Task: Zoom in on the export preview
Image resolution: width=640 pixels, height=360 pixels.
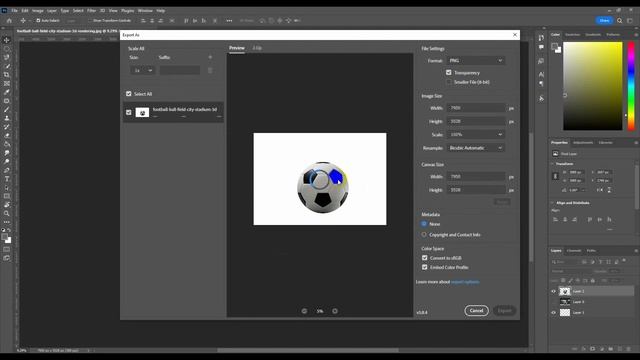Action: (335, 311)
